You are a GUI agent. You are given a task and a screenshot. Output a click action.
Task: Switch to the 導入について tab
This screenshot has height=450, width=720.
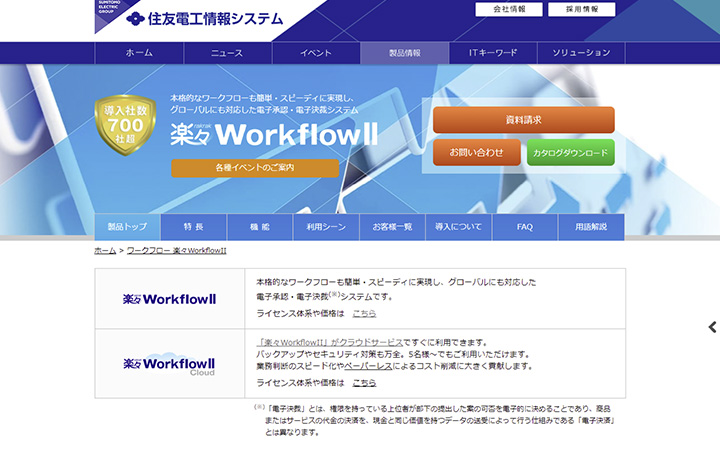pyautogui.click(x=459, y=226)
